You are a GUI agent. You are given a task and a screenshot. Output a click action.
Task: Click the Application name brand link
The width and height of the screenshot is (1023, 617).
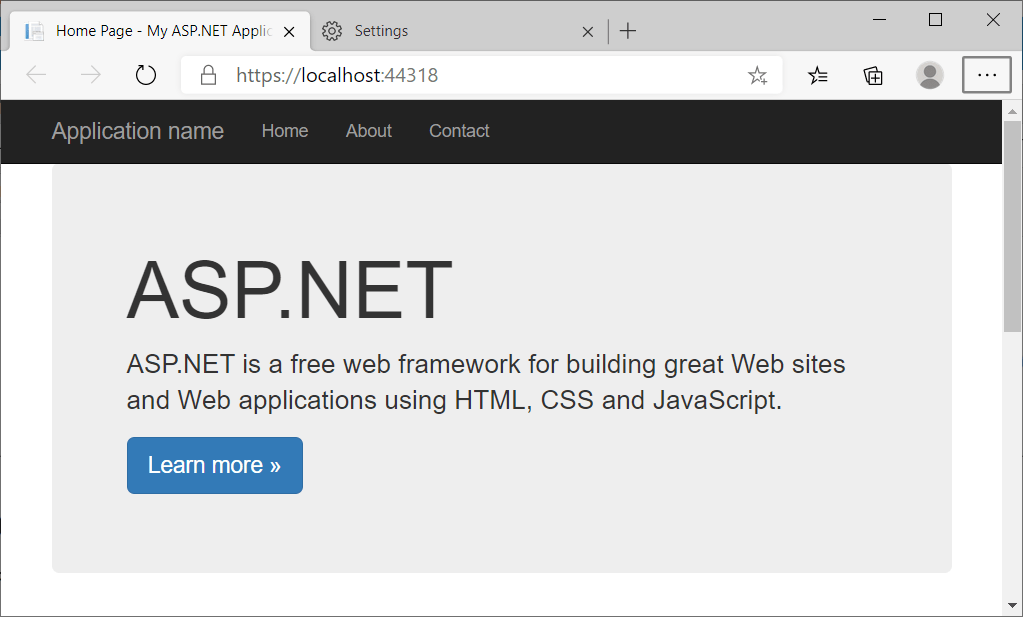(137, 131)
